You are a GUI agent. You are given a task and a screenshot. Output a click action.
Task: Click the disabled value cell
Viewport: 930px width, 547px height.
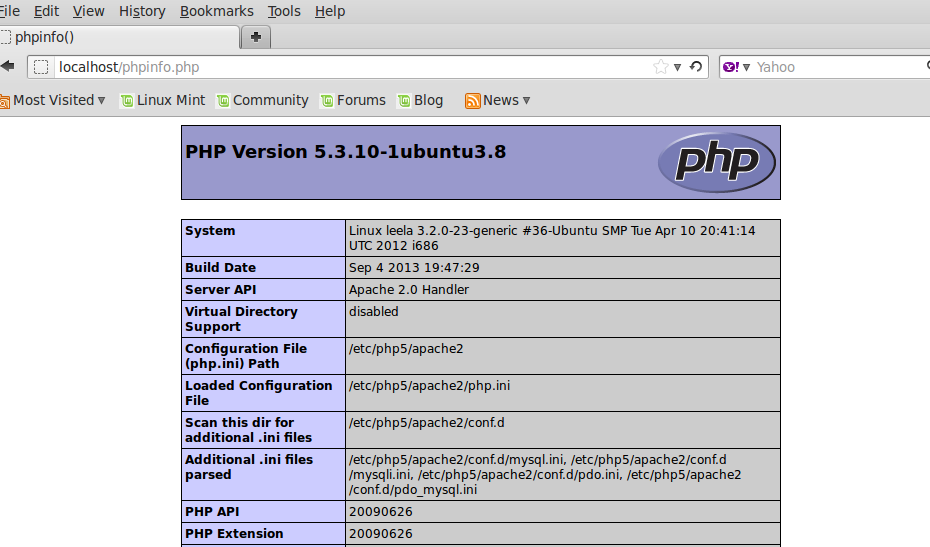pos(374,311)
